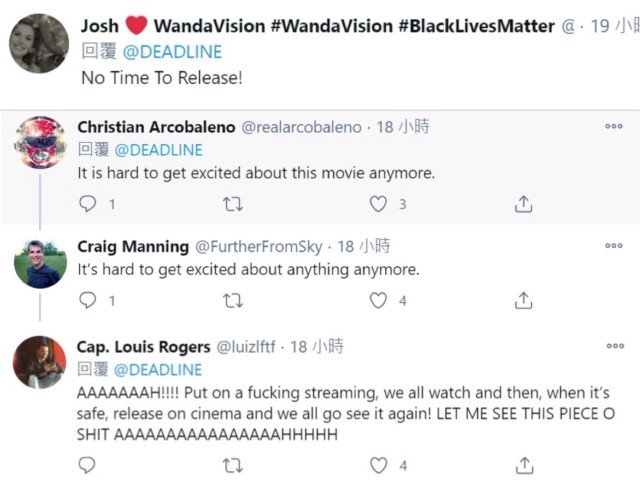Open more options for Craig Manning's tweet
Image resolution: width=640 pixels, height=481 pixels.
point(614,246)
